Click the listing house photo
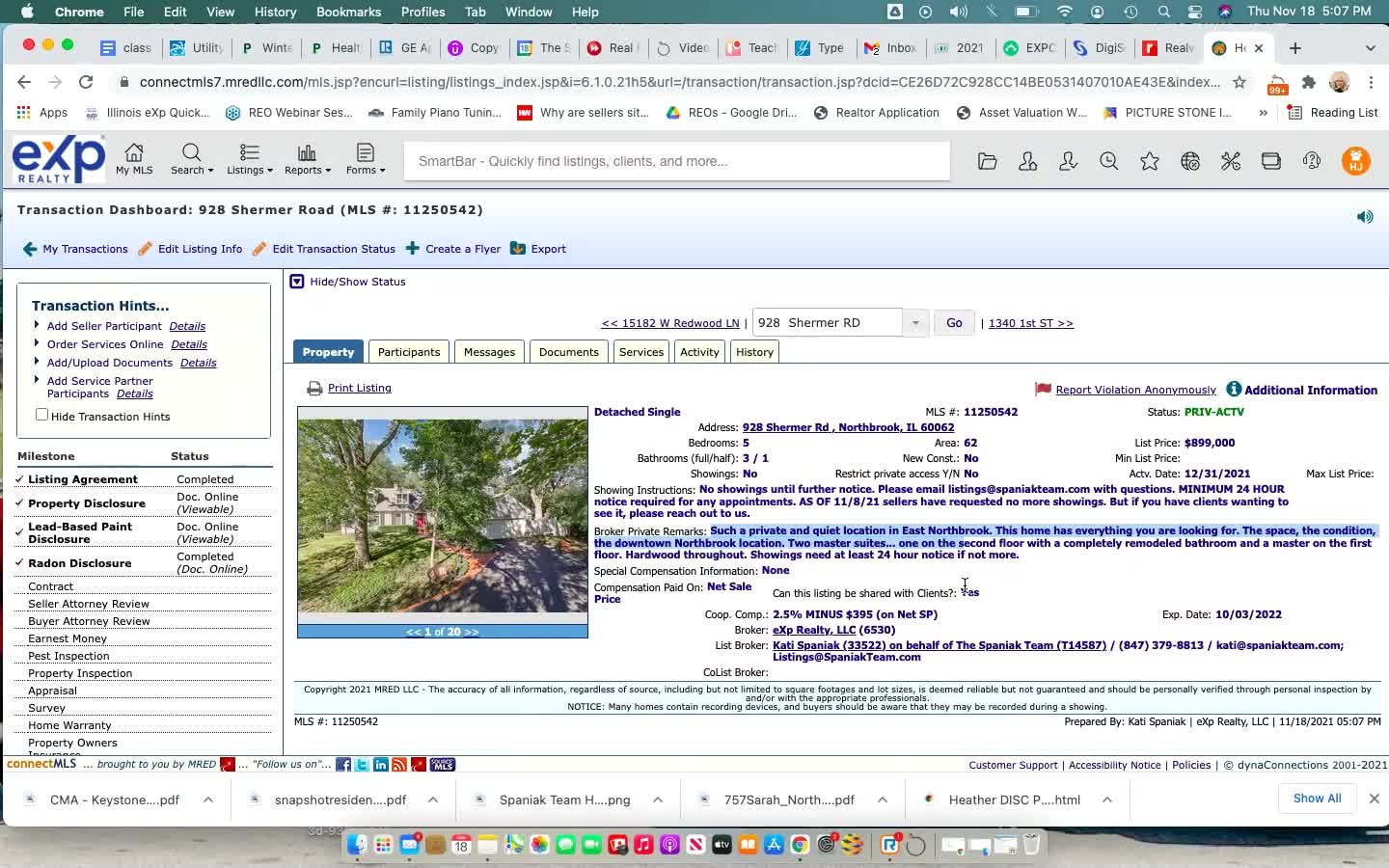Viewport: 1389px width, 868px height. click(x=443, y=516)
